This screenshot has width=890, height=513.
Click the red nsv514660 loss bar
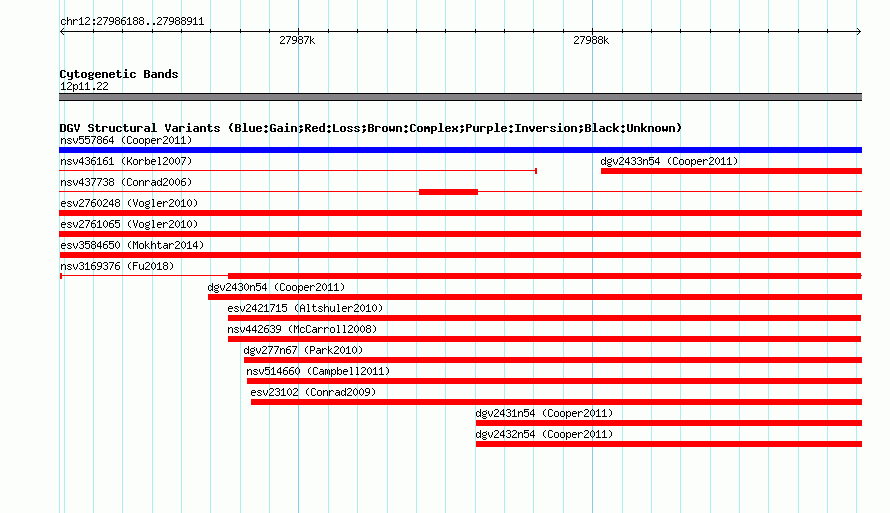point(555,381)
